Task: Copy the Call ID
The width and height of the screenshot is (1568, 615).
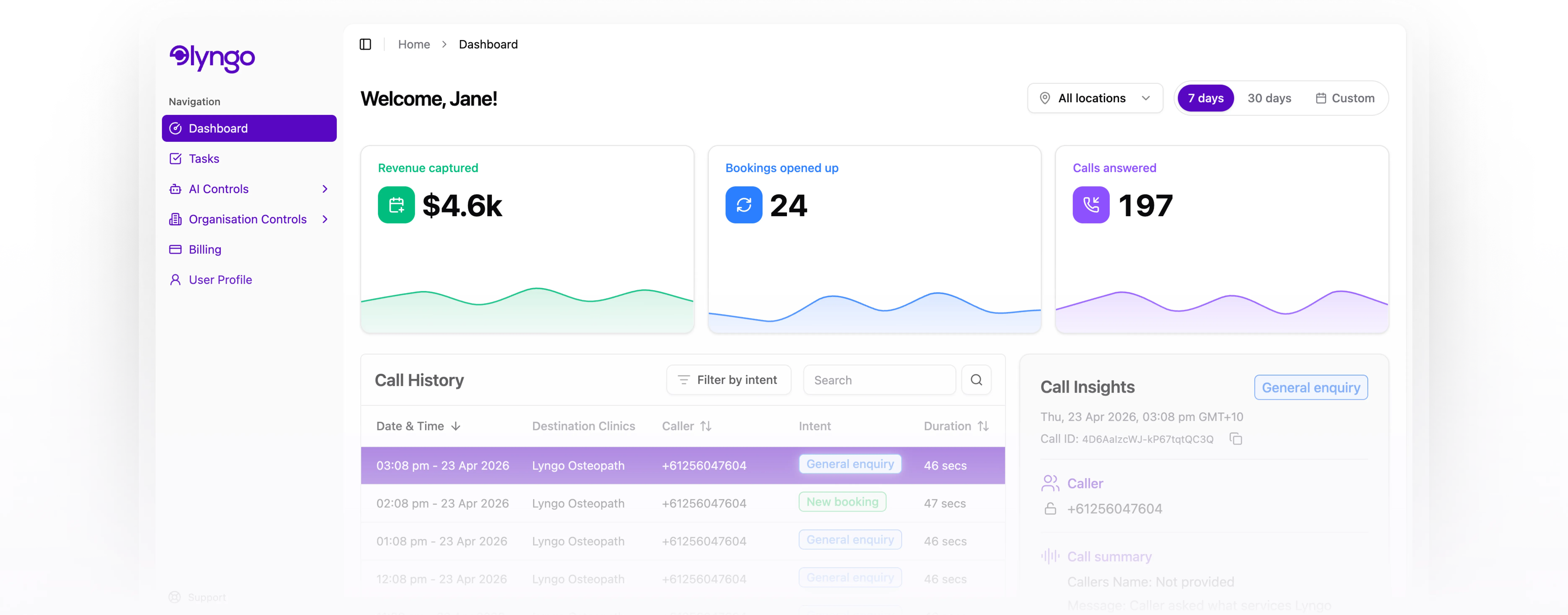Action: (x=1236, y=439)
